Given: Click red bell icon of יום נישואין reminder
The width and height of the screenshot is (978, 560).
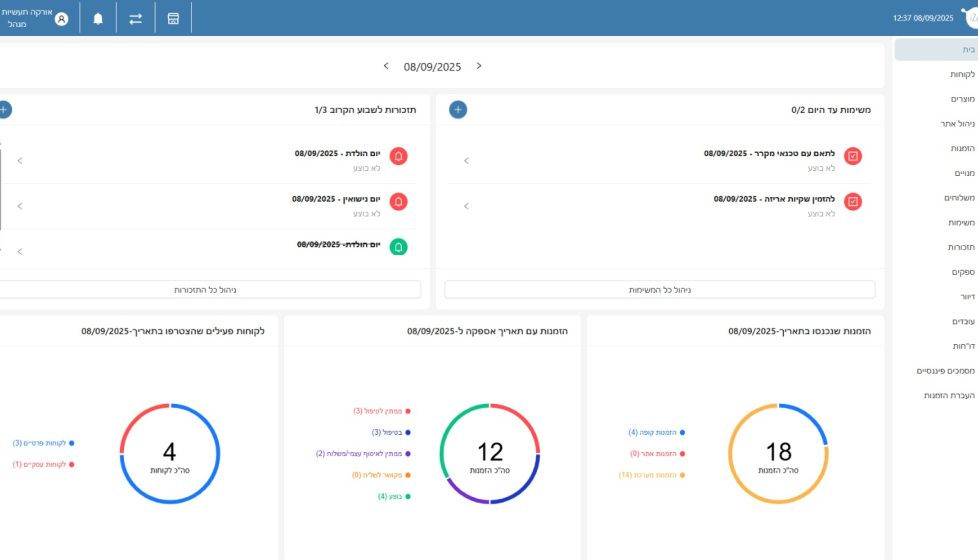Looking at the screenshot, I should [398, 201].
